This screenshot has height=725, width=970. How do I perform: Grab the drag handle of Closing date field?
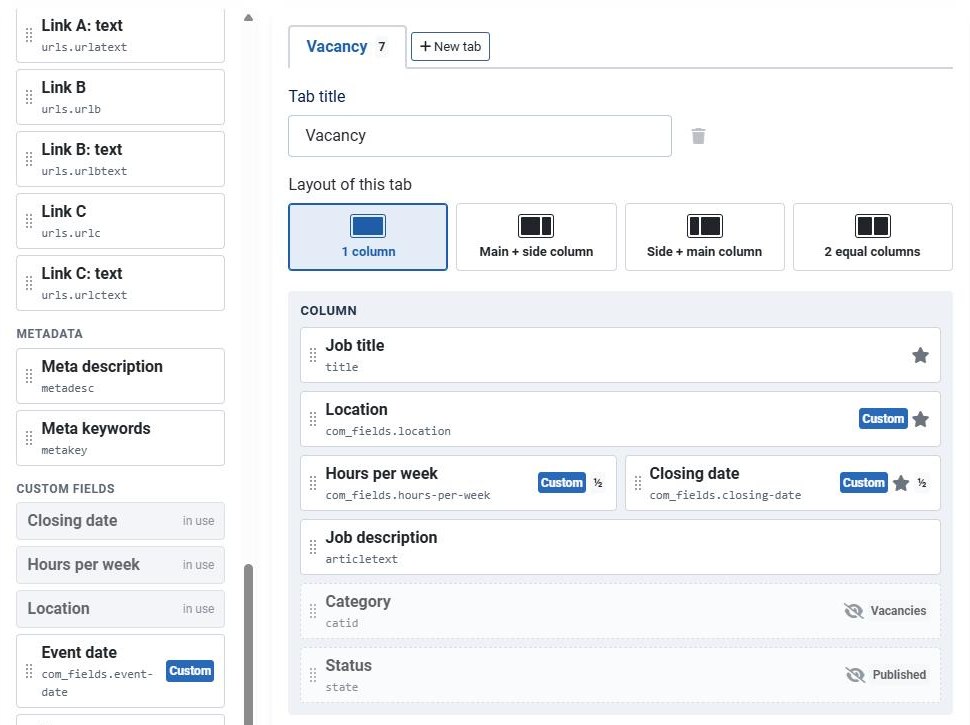(638, 483)
